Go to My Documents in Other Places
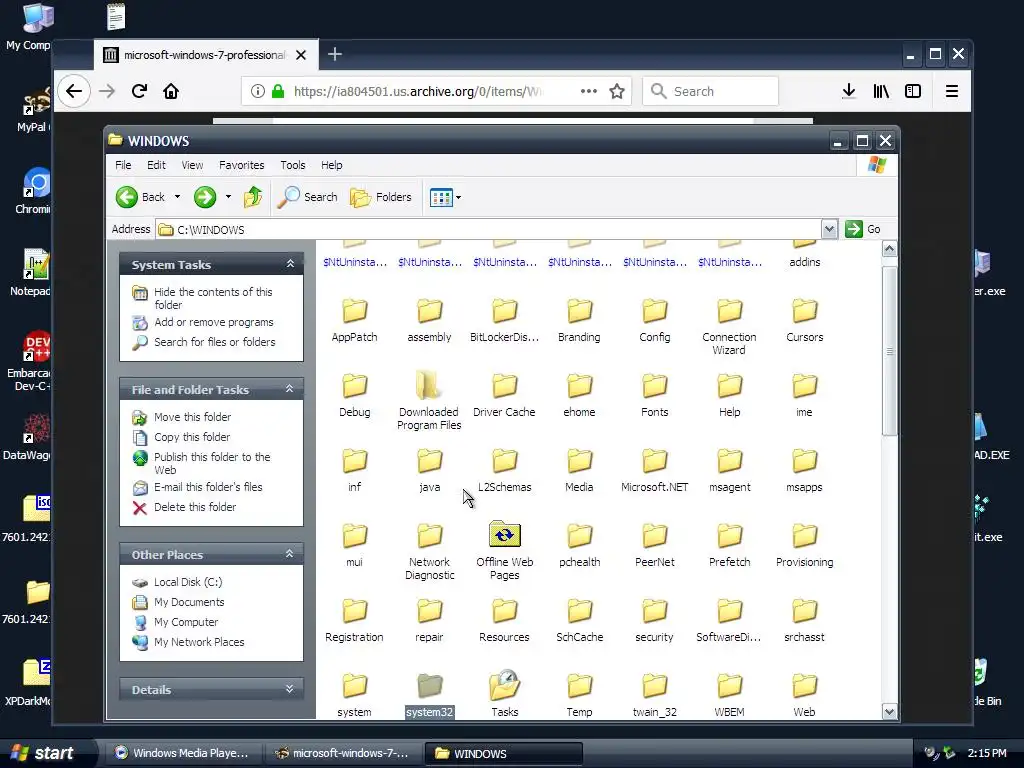The image size is (1024, 768). click(x=189, y=602)
